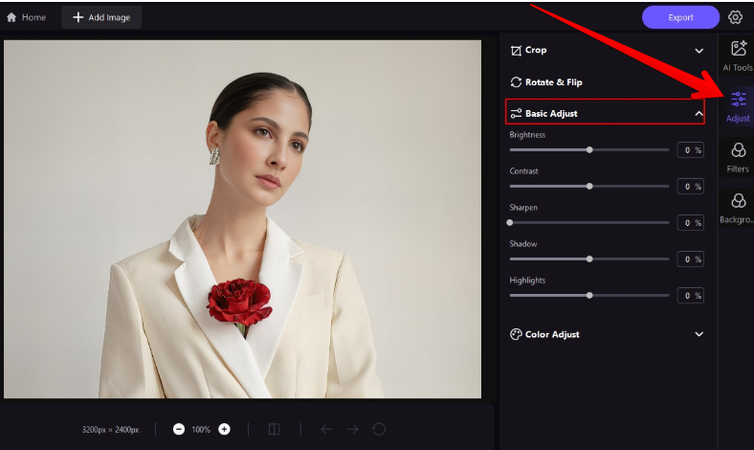The height and width of the screenshot is (450, 754).
Task: Focus the Highlights percentage field
Action: point(691,295)
